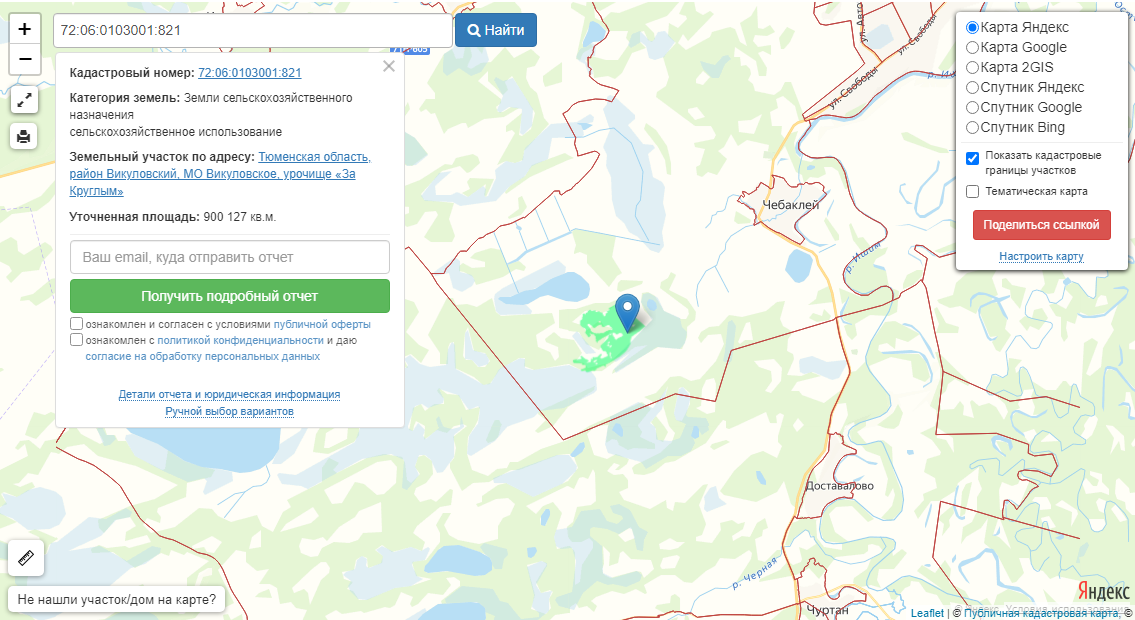Open cadastral number 72:06:0103001:821 link
1135x620 pixels.
250,72
